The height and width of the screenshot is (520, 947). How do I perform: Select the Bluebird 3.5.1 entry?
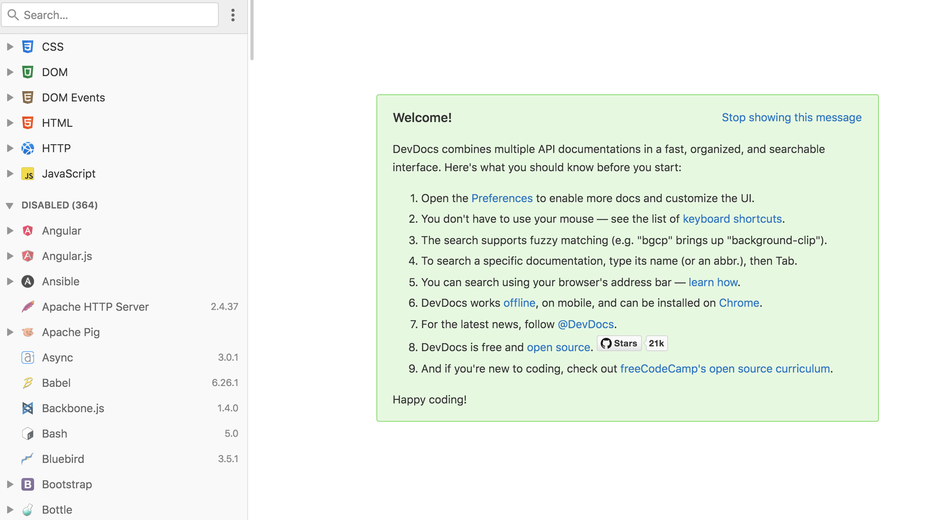(123, 459)
